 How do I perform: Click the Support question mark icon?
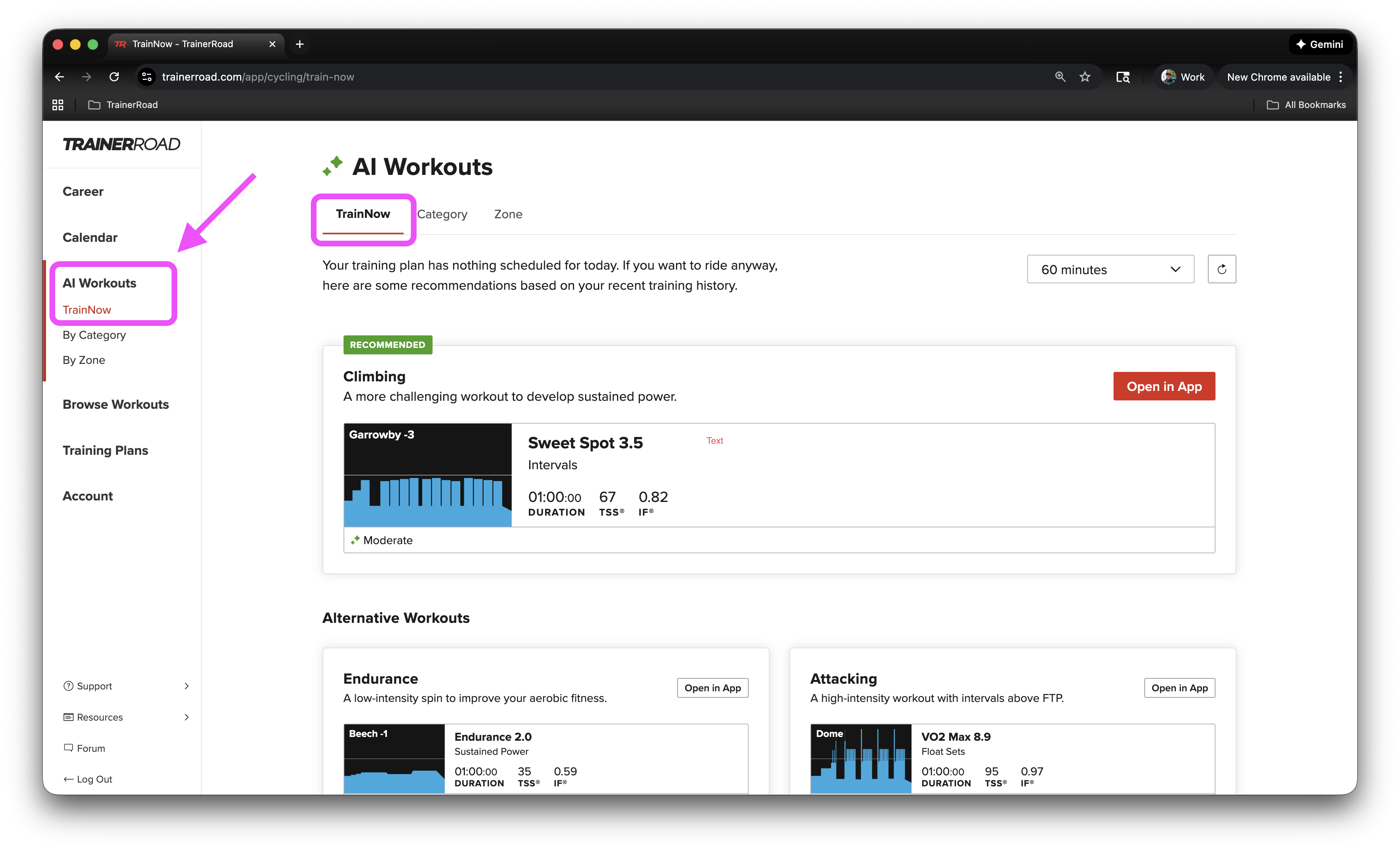click(68, 686)
